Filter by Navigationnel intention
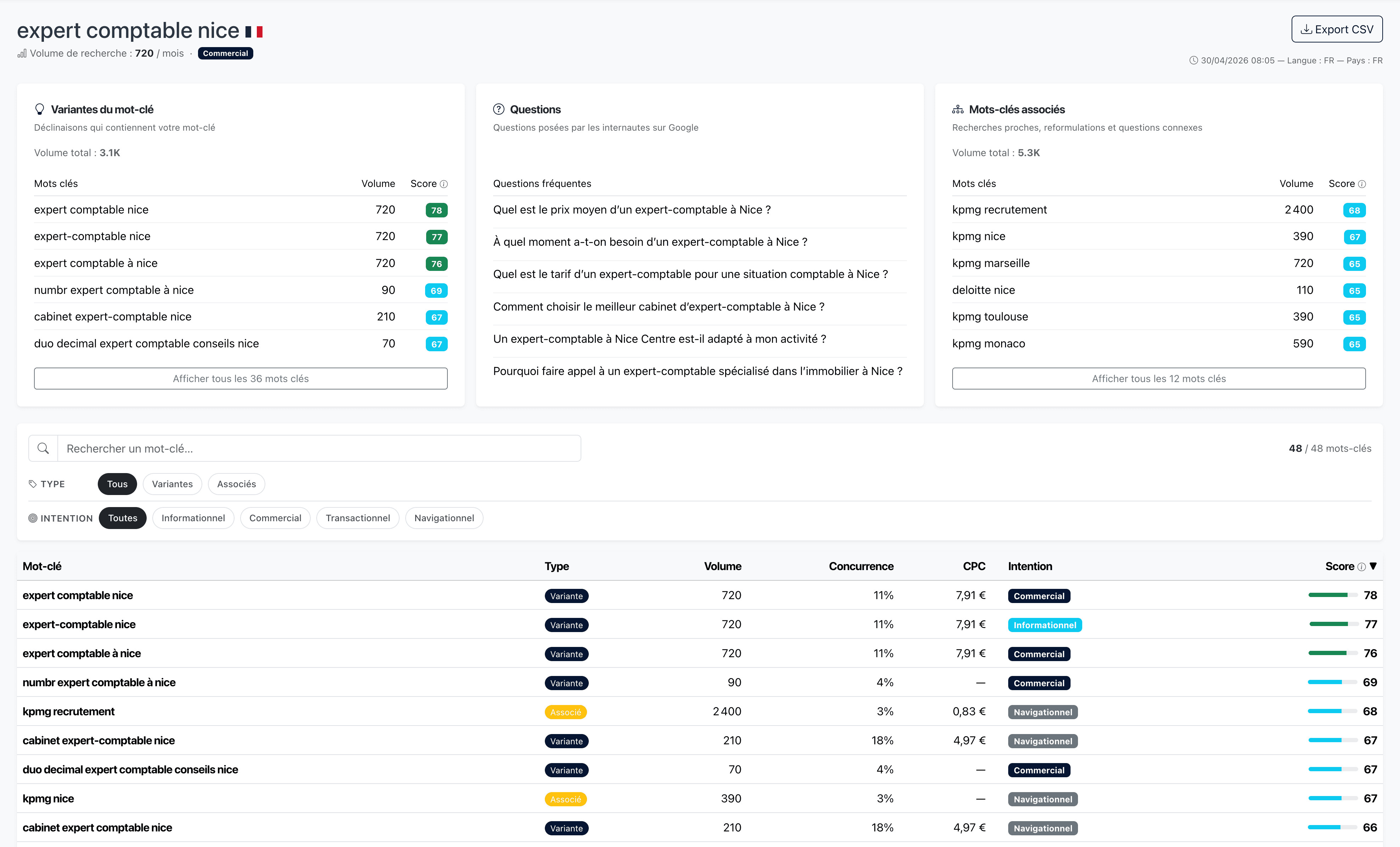This screenshot has height=847, width=1400. 444,518
